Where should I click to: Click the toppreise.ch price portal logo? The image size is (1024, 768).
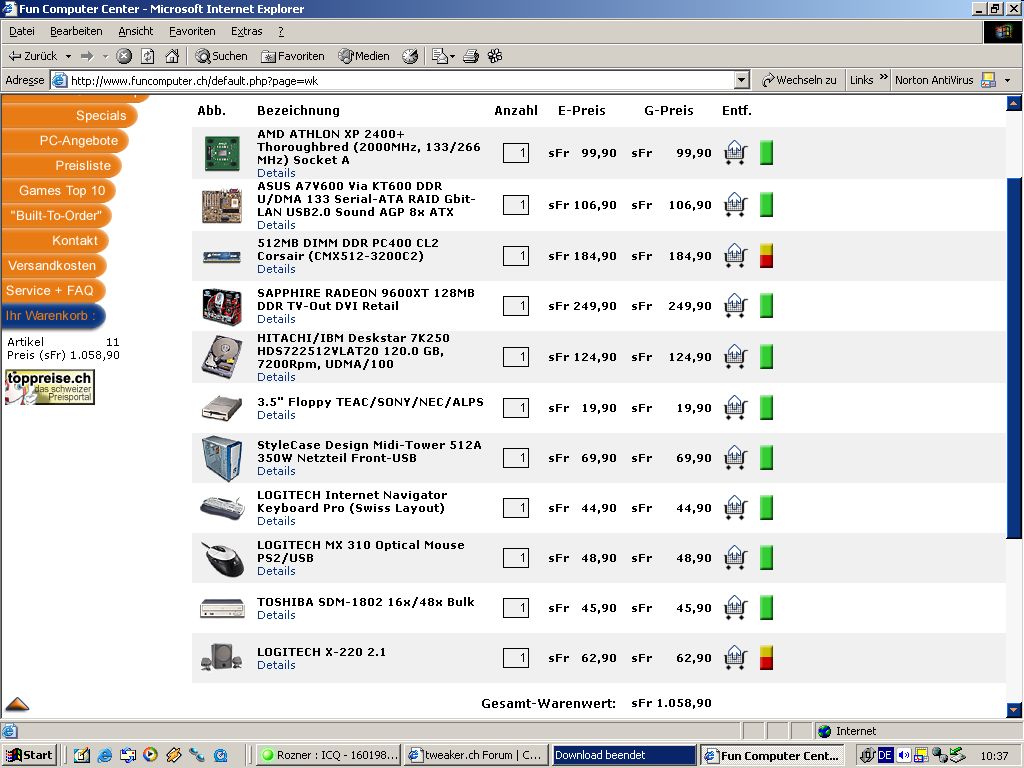tap(50, 387)
